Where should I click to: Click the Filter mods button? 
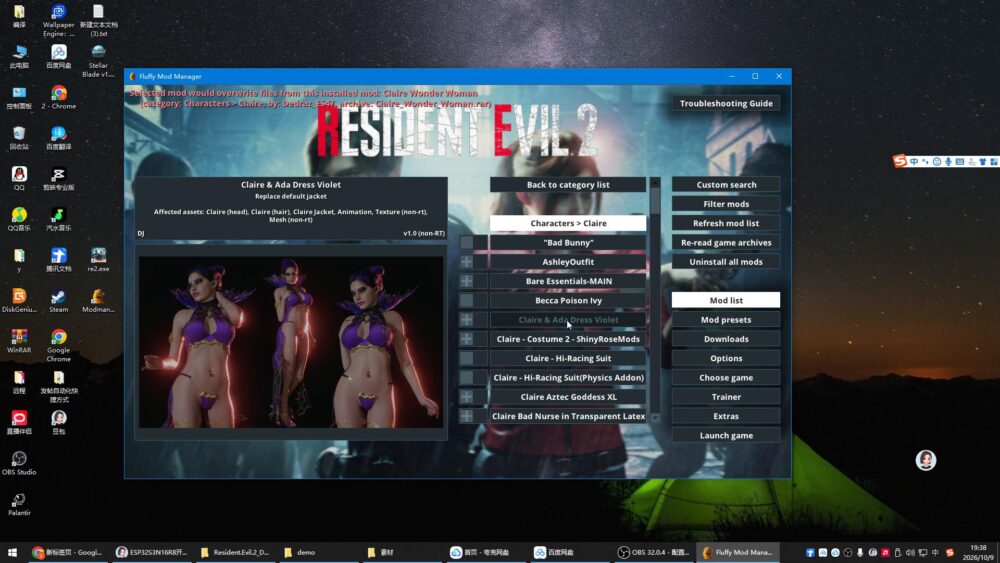pos(726,204)
